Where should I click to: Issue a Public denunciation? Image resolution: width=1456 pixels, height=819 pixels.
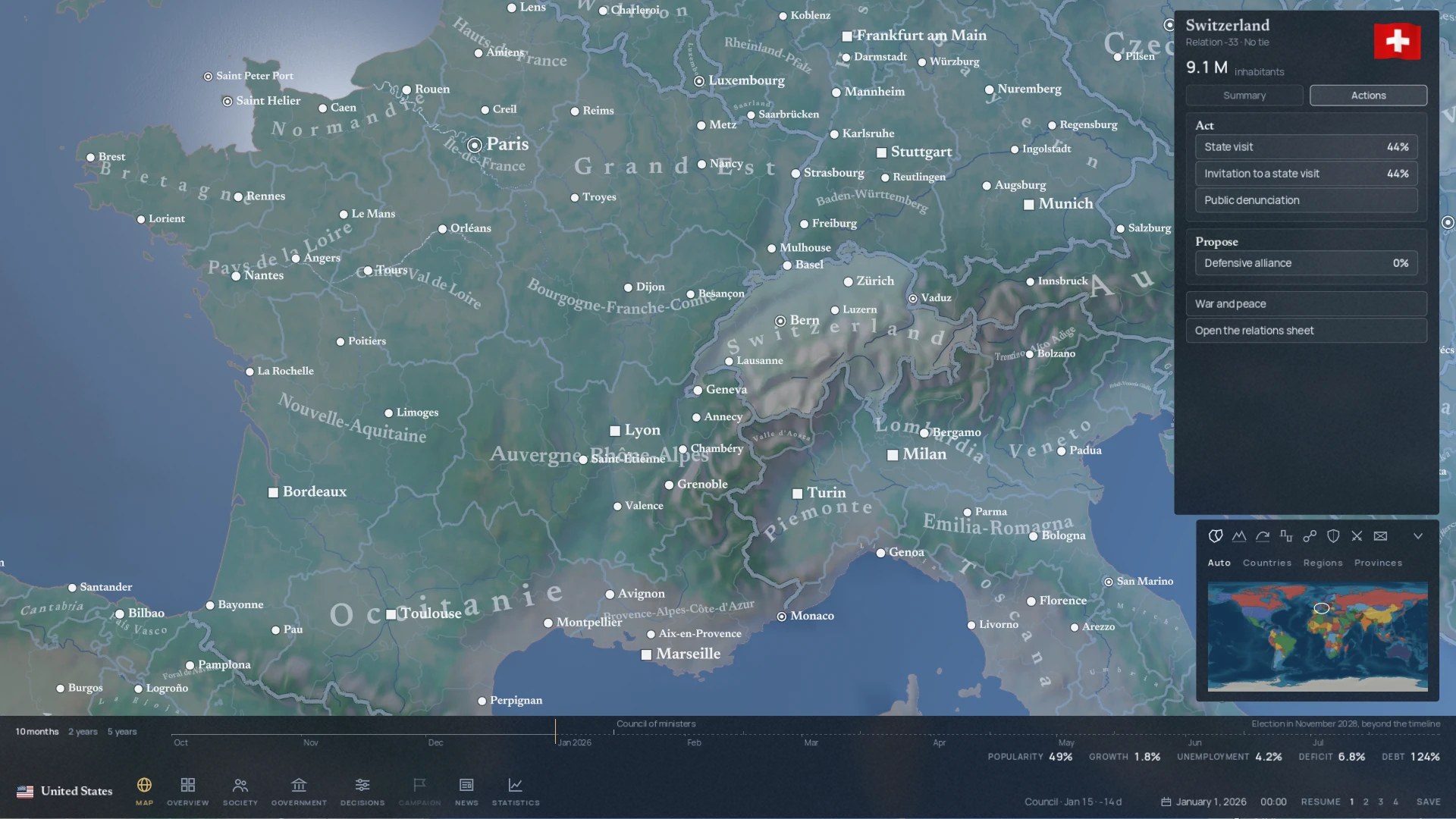click(x=1306, y=200)
